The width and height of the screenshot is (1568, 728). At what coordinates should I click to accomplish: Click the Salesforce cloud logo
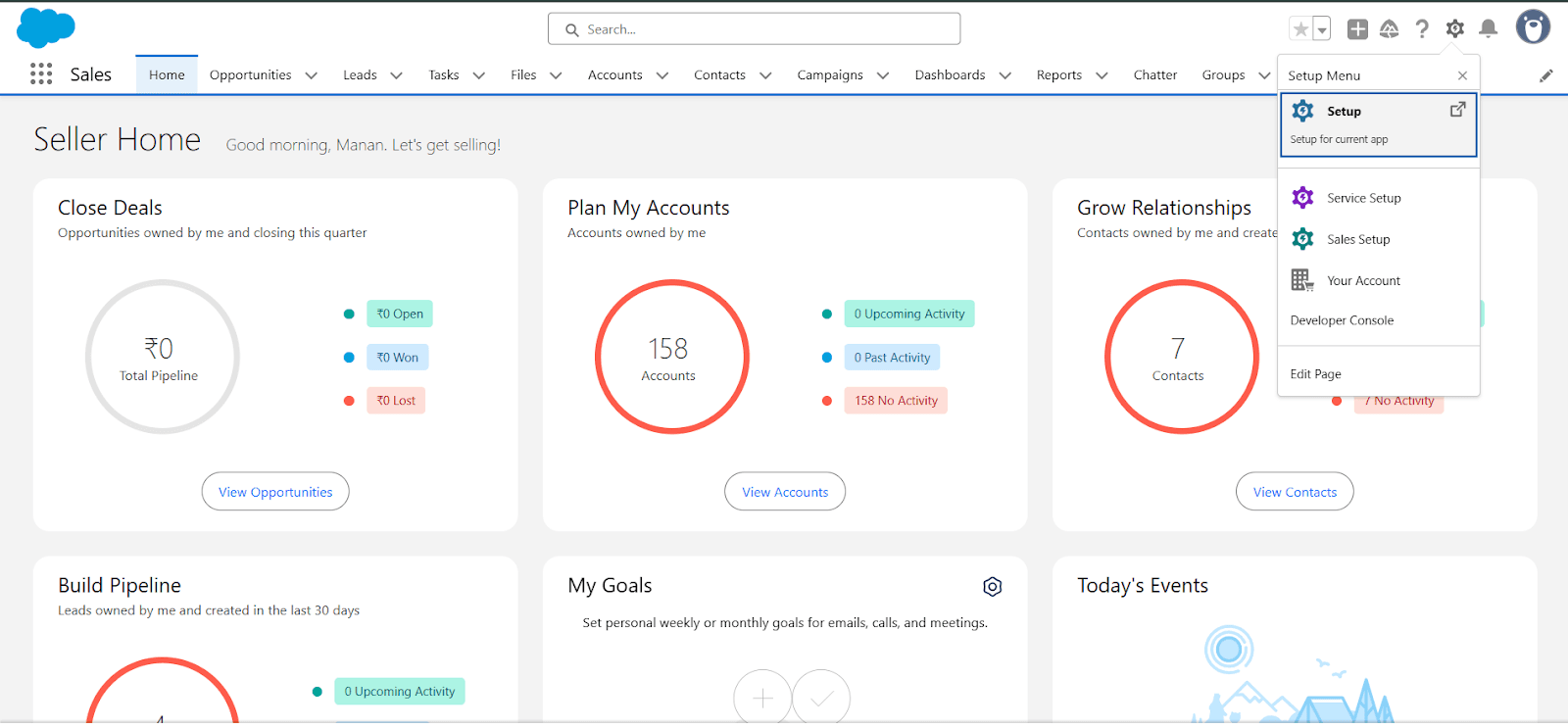click(x=46, y=27)
